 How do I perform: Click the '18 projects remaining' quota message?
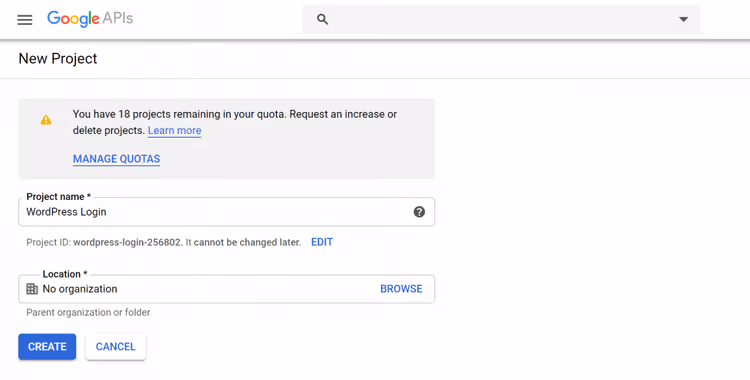point(235,122)
